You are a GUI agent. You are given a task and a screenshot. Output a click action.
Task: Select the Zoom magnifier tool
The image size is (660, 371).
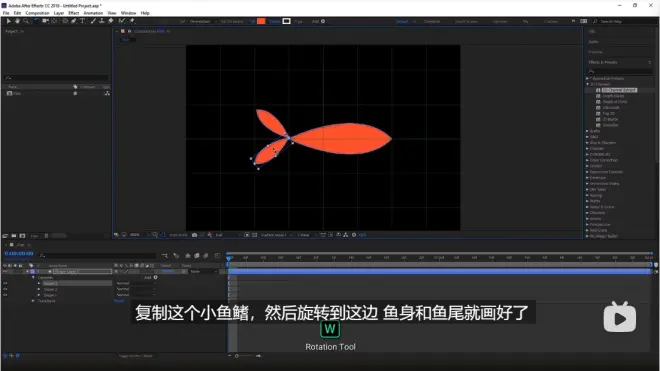(x=26, y=21)
